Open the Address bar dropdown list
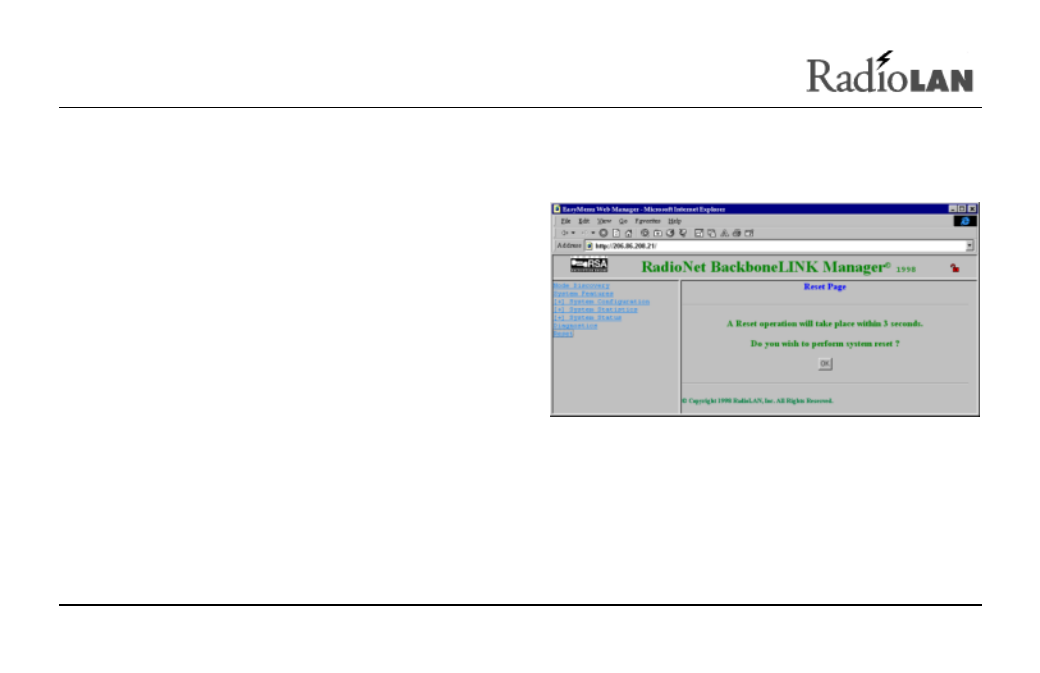This screenshot has height=673, width=1040. click(x=969, y=246)
